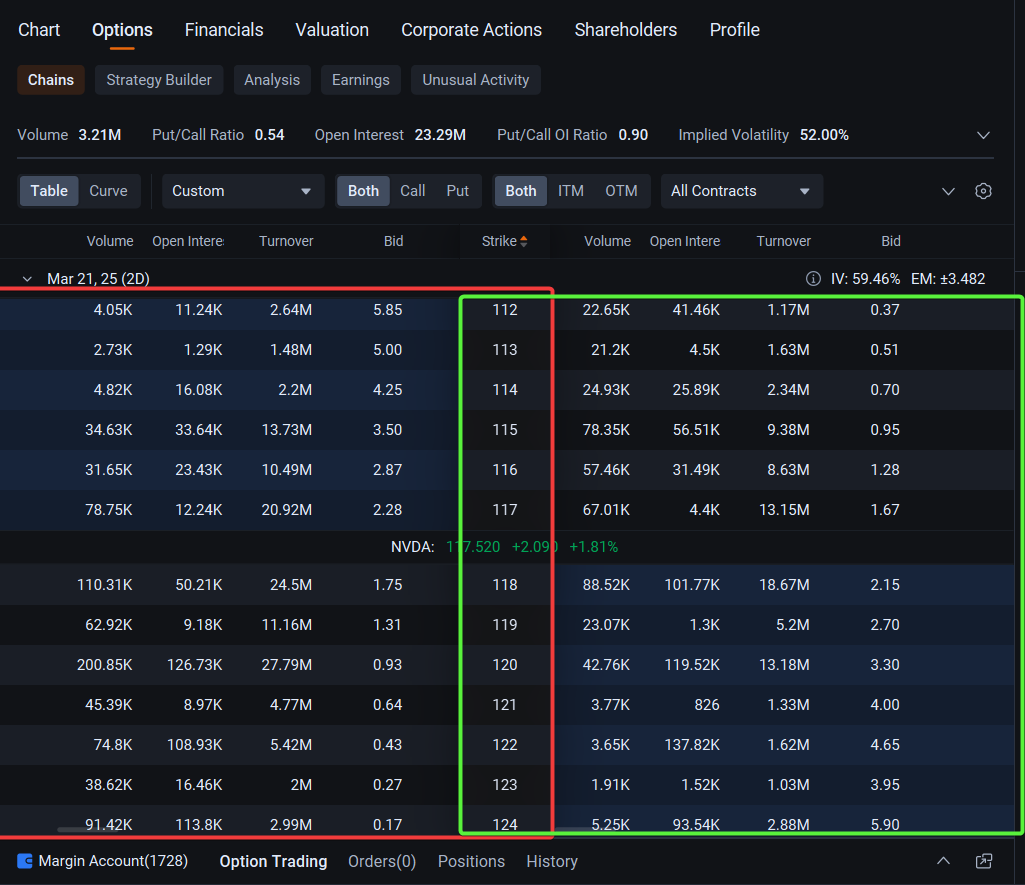Select Both in the Call/Put toggle
This screenshot has height=885, width=1025.
pos(363,191)
